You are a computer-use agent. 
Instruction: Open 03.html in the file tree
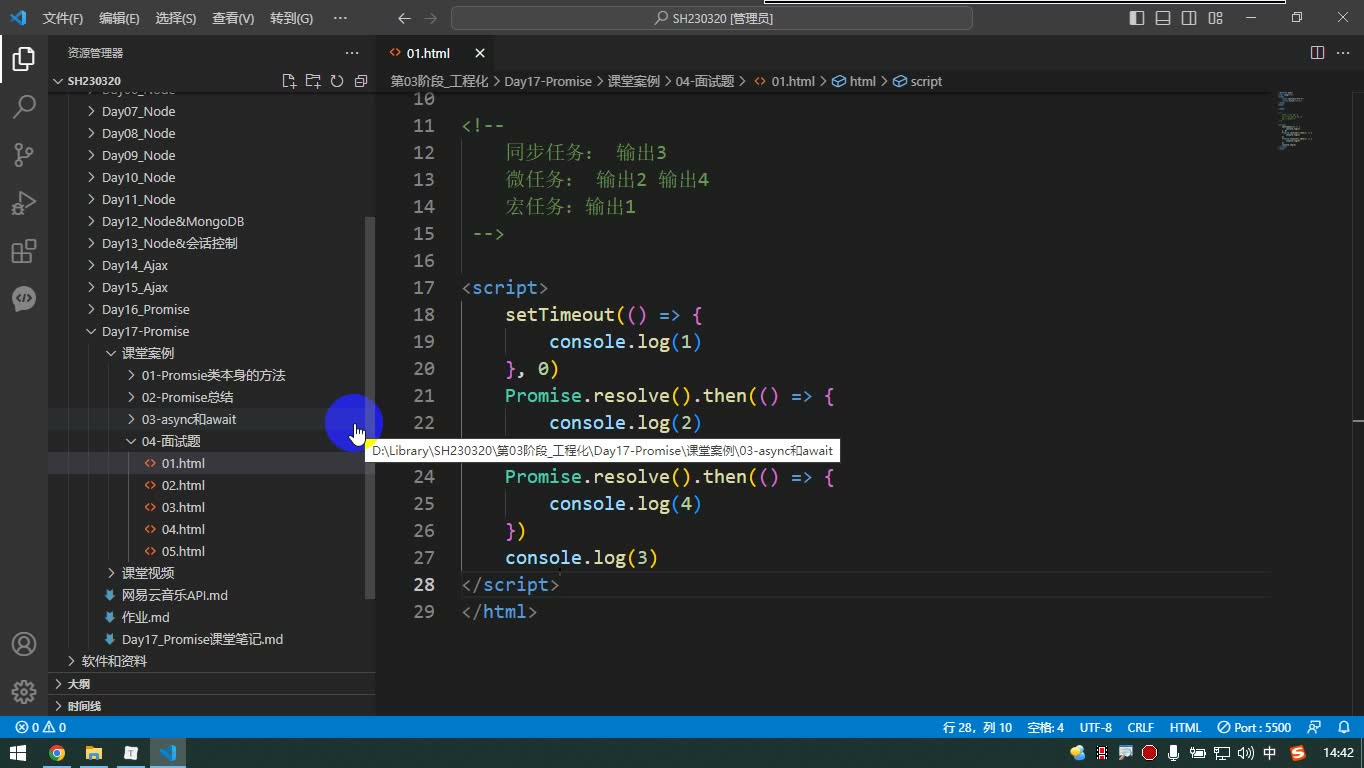pyautogui.click(x=183, y=507)
